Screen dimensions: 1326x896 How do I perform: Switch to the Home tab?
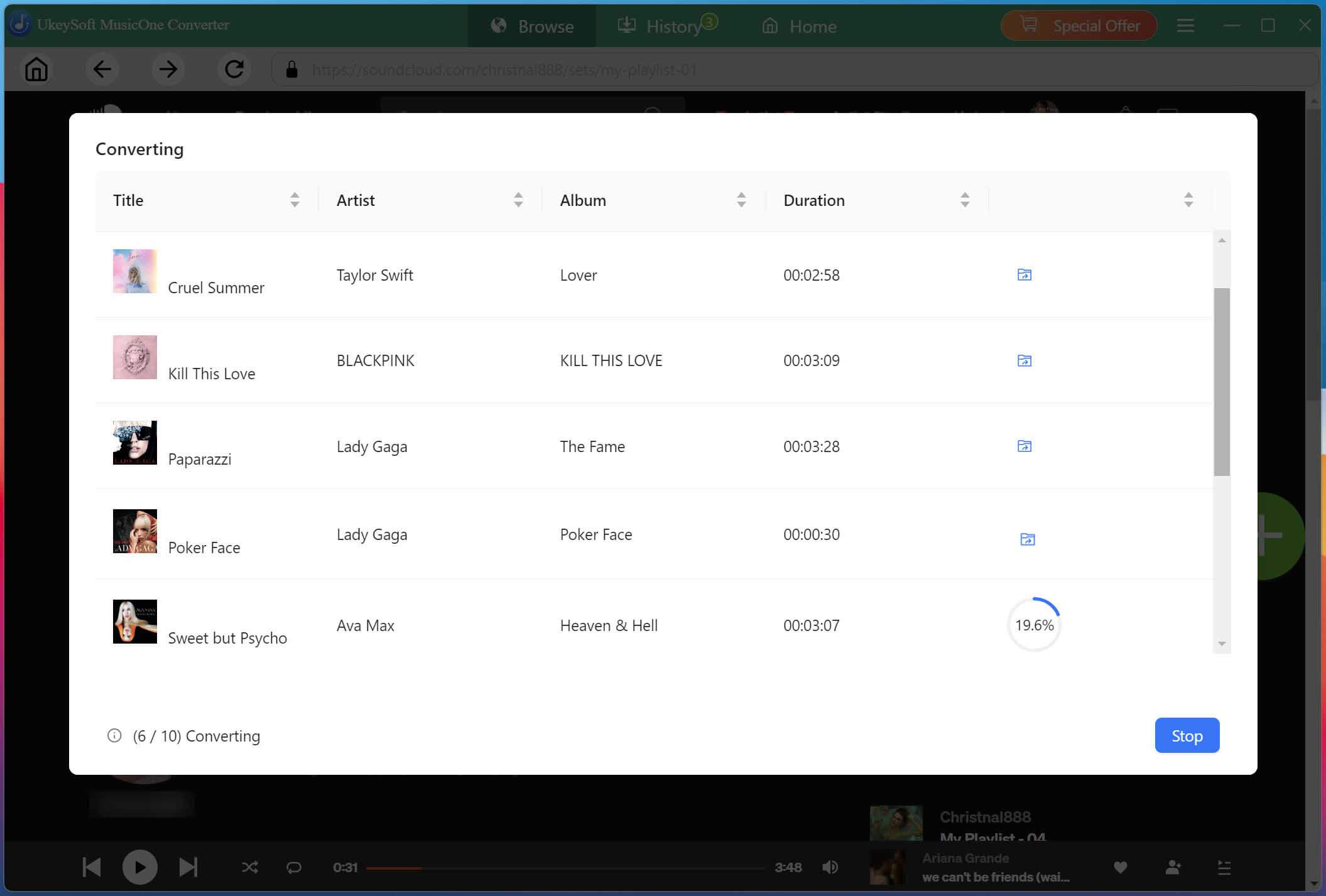point(799,26)
